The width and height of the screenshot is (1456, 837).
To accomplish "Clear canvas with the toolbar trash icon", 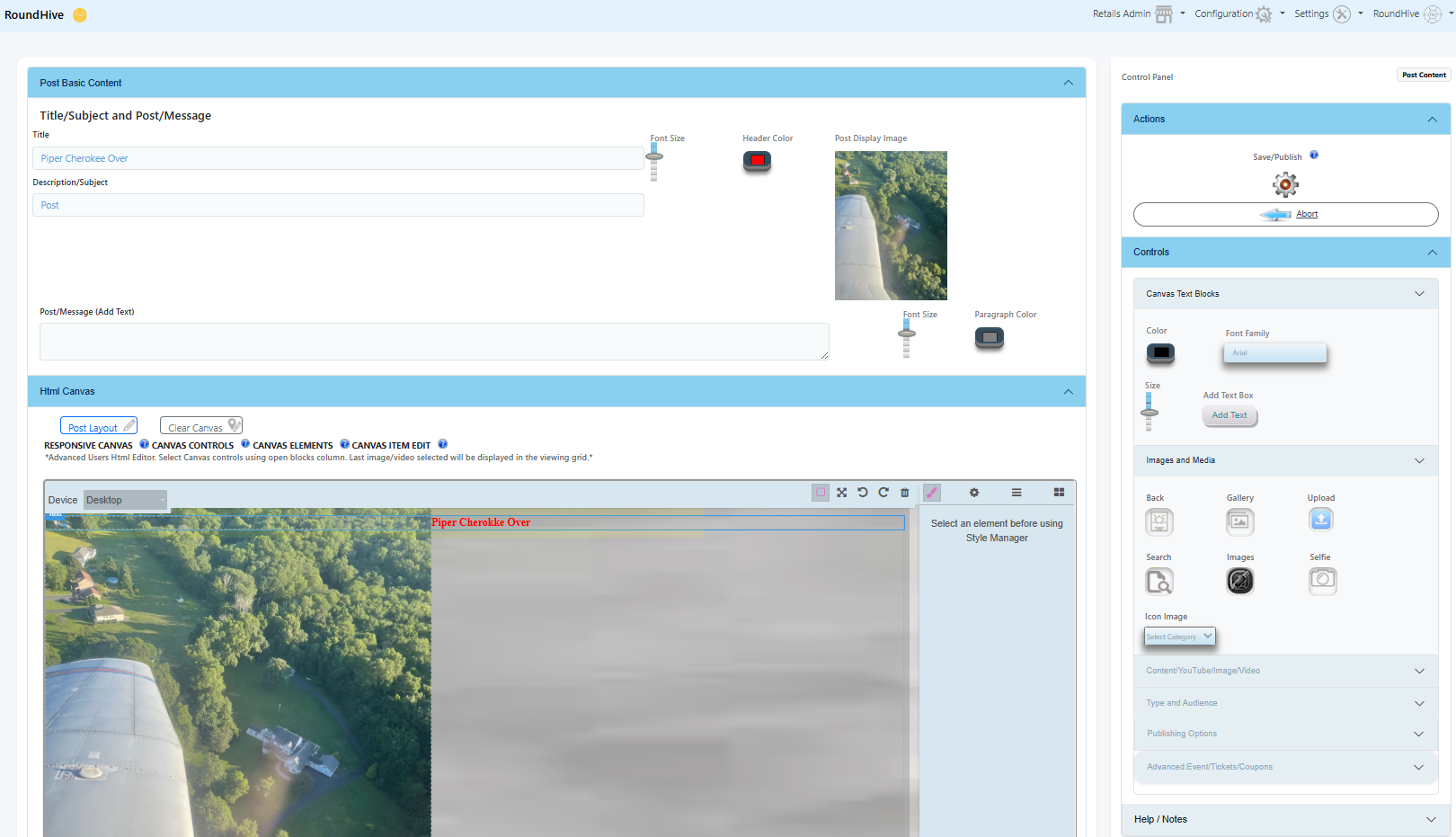I will click(x=905, y=493).
